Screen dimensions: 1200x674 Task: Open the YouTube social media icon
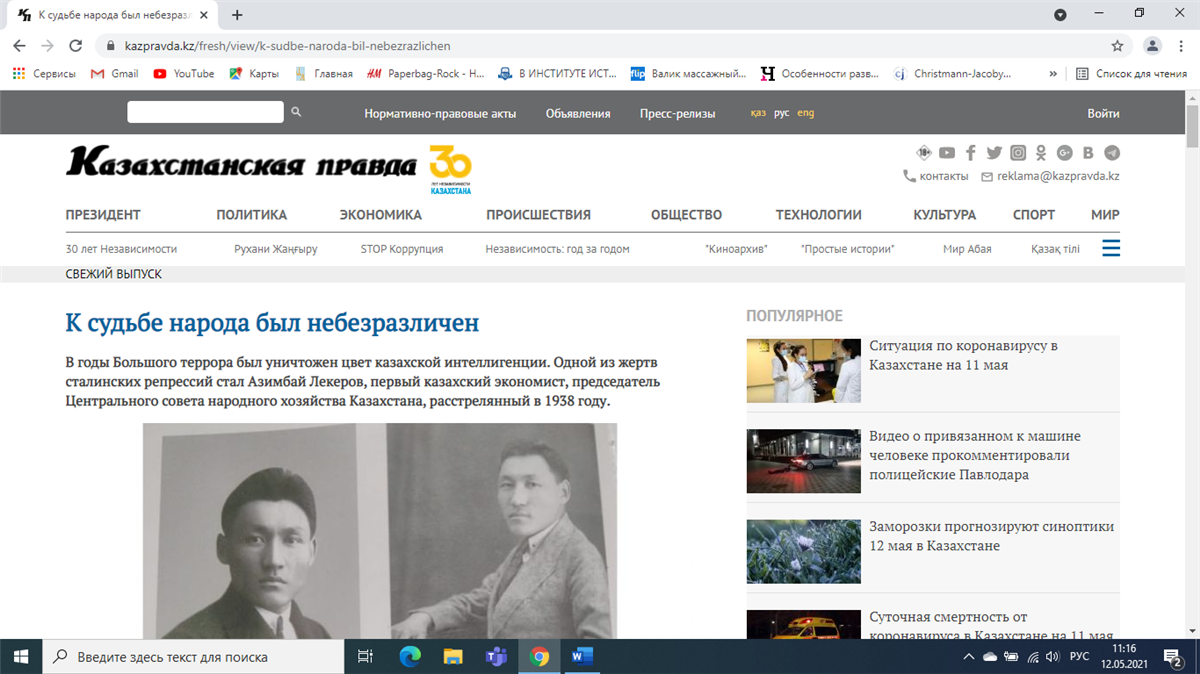(946, 153)
